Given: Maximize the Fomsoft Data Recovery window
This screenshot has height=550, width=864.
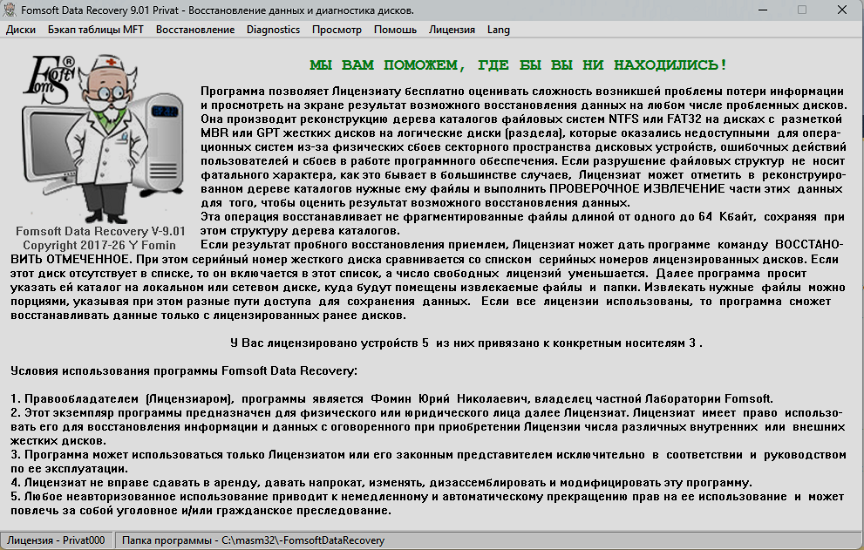Looking at the screenshot, I should tap(802, 10).
